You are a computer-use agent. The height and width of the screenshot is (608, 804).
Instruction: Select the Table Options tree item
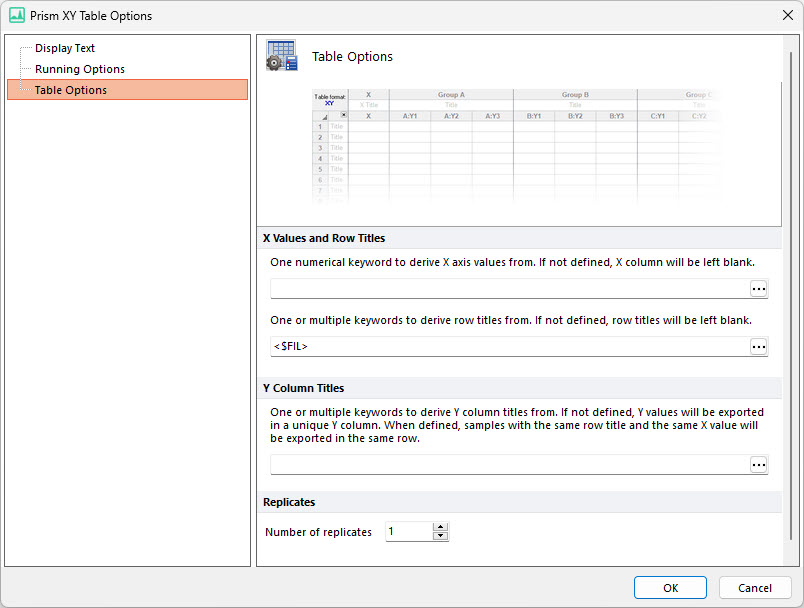pos(71,90)
